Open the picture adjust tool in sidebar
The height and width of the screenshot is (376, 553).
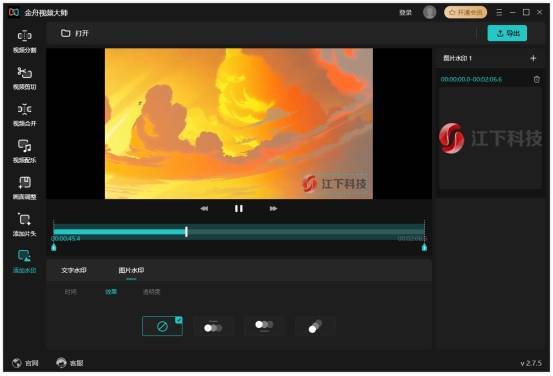[24, 188]
